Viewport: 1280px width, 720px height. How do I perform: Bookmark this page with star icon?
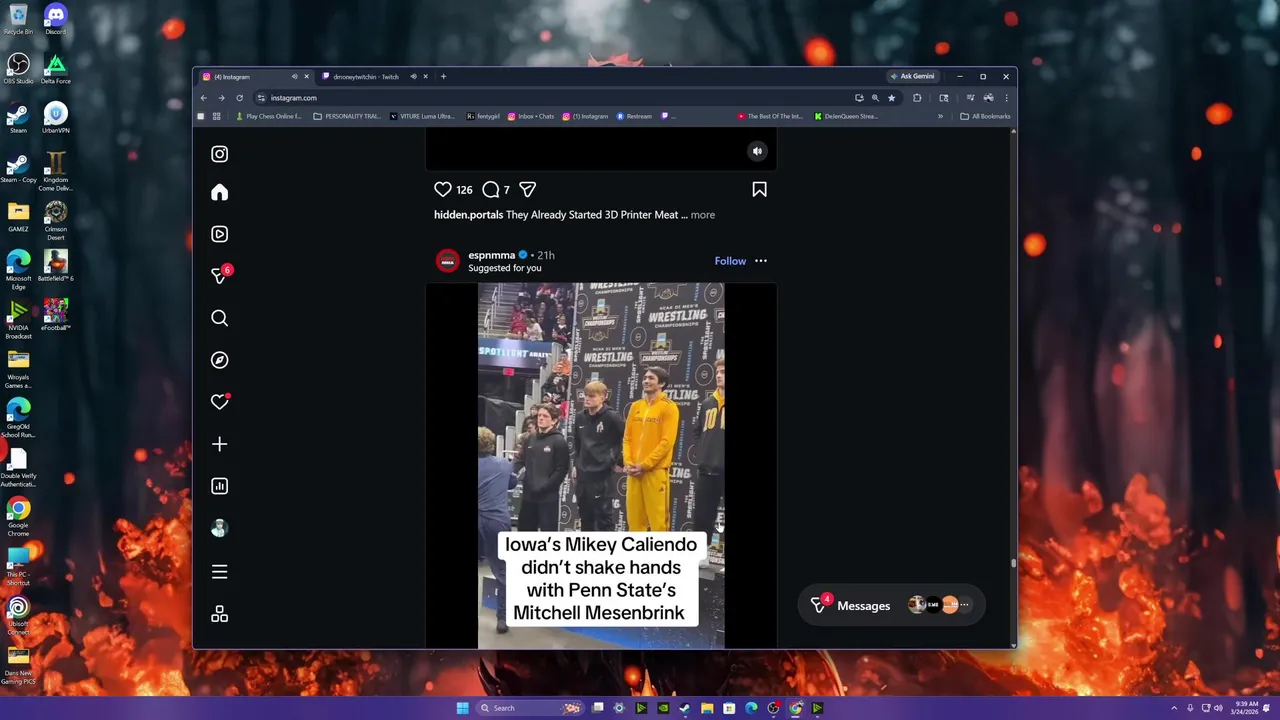[x=891, y=97]
